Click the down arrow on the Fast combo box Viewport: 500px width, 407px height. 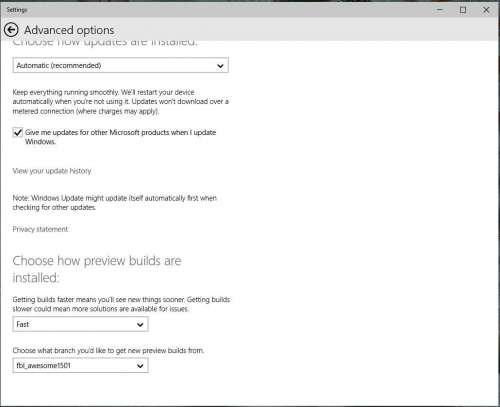click(140, 324)
